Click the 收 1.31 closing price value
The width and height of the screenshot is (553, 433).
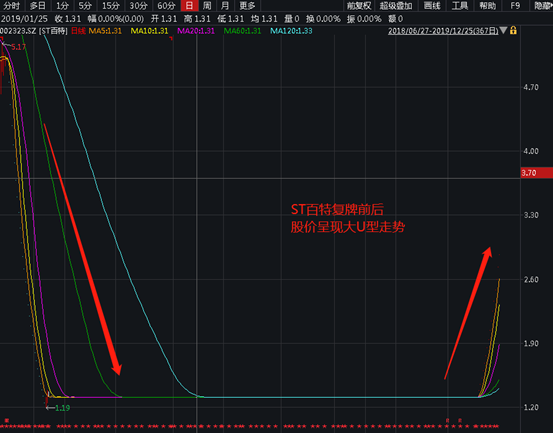[68, 19]
